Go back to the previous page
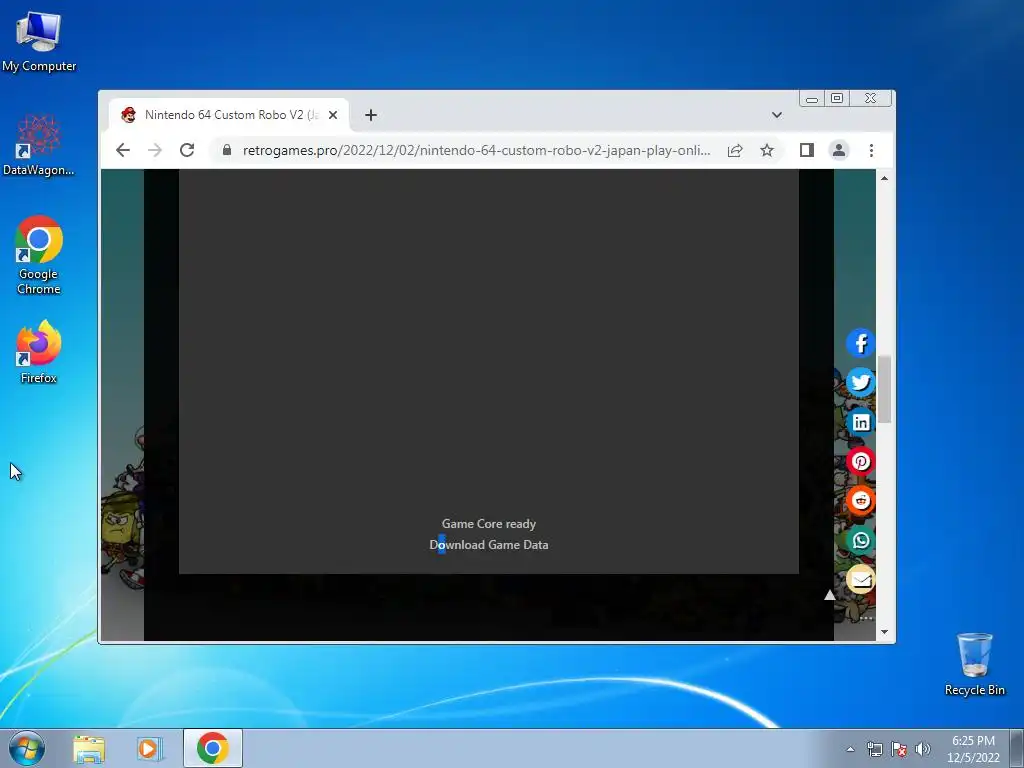 [123, 150]
